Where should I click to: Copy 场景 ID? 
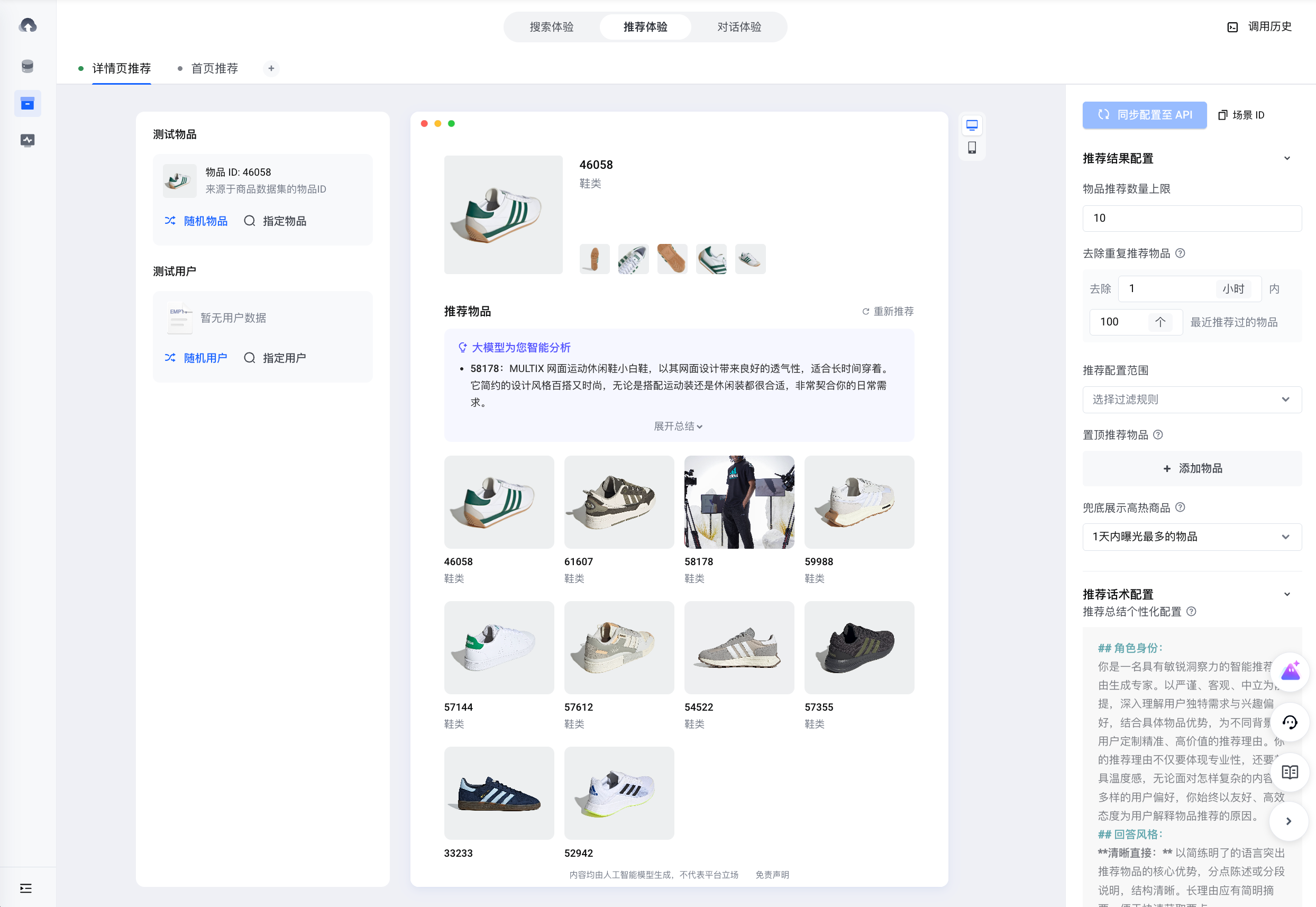tap(1241, 115)
